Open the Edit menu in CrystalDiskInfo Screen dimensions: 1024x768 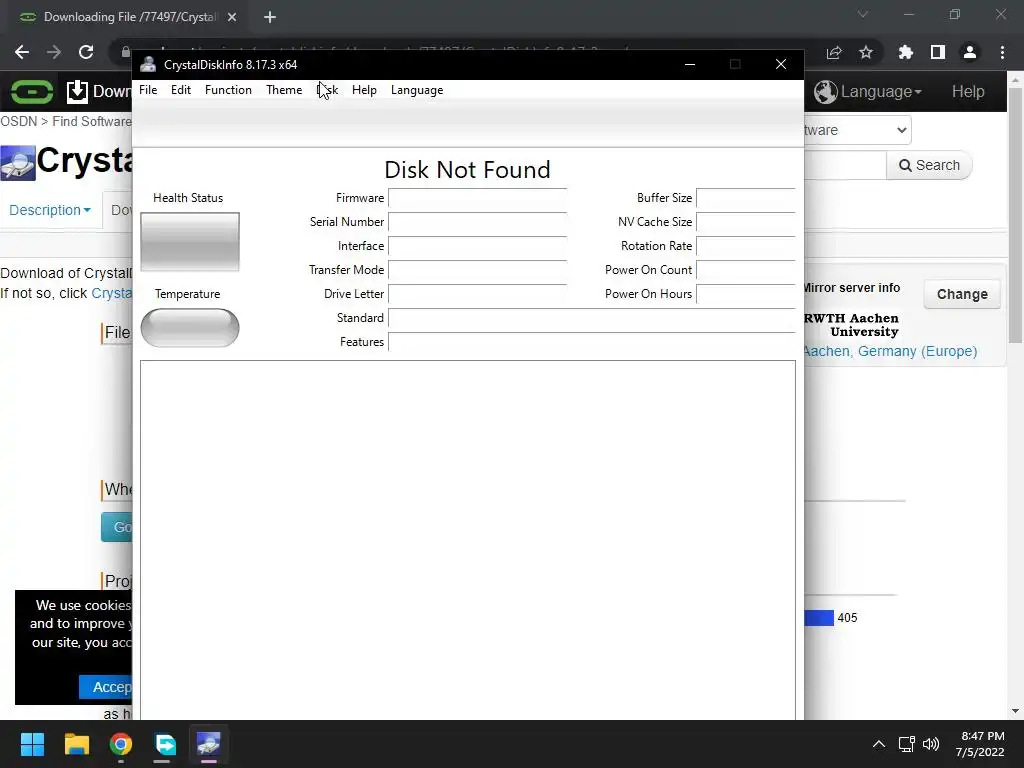pyautogui.click(x=181, y=90)
